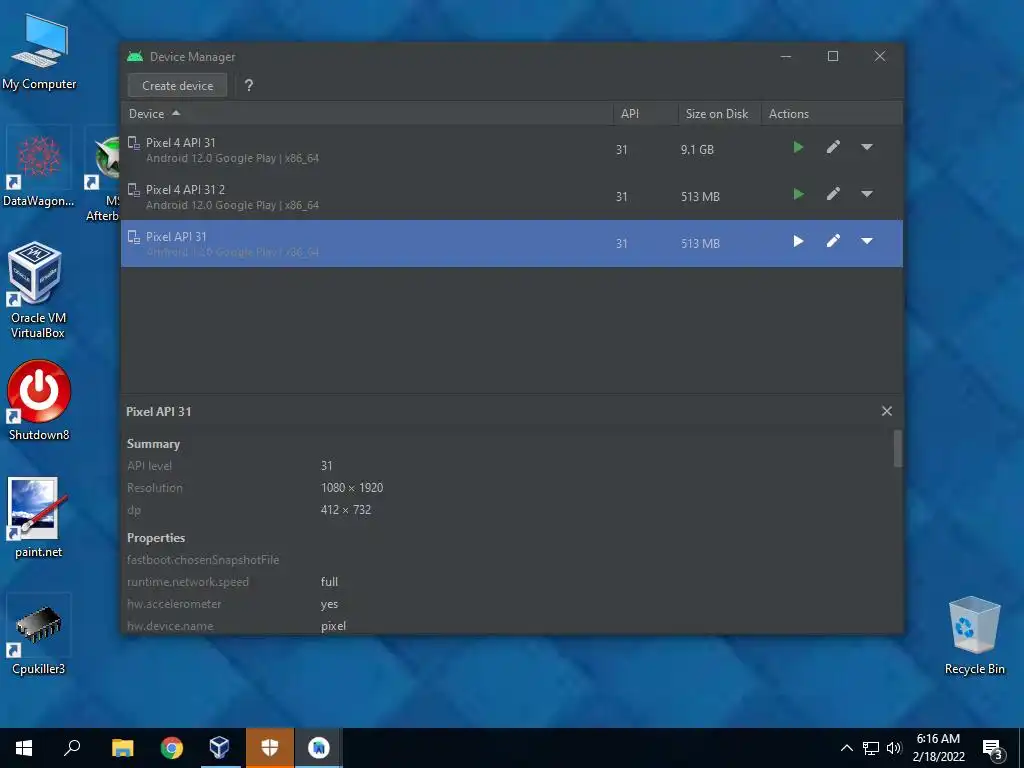The height and width of the screenshot is (768, 1024).
Task: Click the 9.1 GB size value
Action: point(697,150)
